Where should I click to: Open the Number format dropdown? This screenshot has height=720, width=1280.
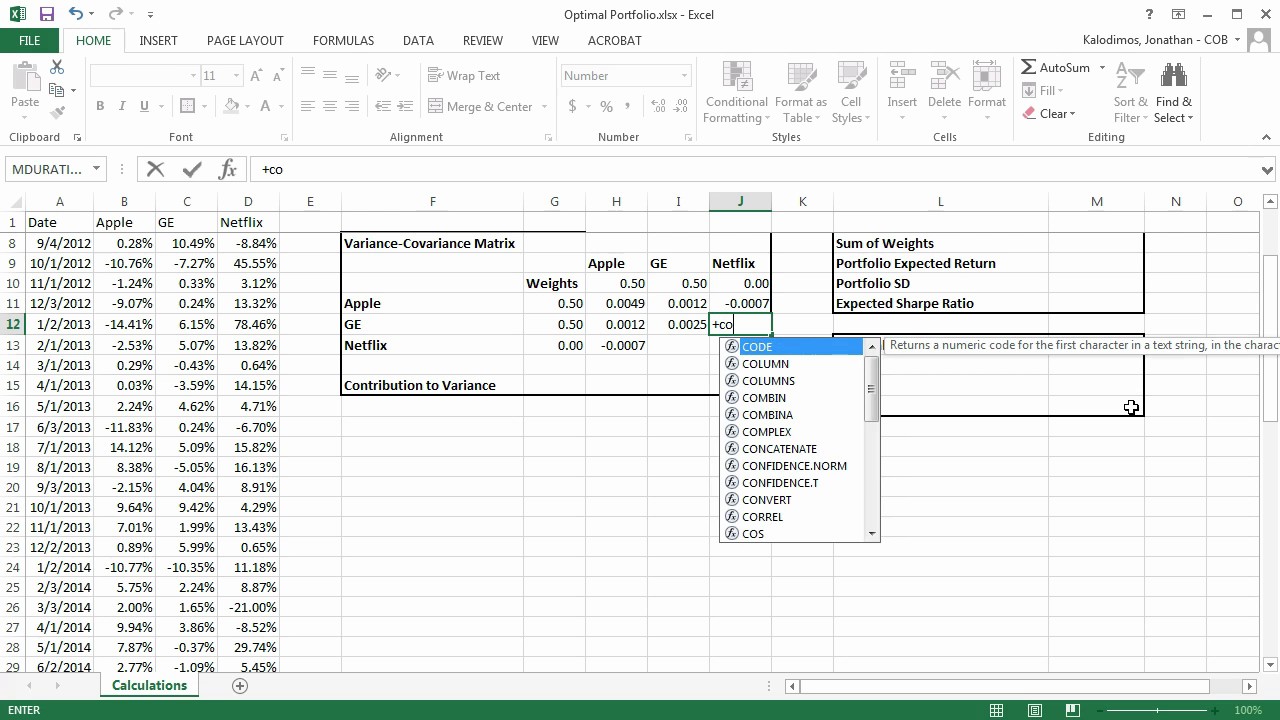[685, 76]
